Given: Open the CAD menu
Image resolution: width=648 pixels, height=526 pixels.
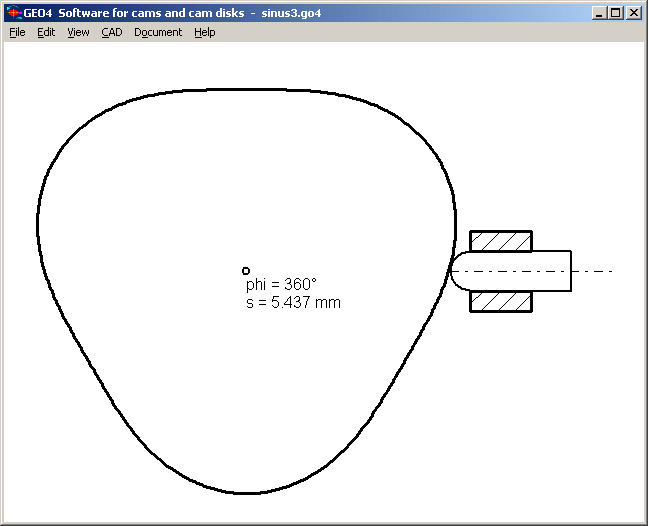Looking at the screenshot, I should pos(111,32).
